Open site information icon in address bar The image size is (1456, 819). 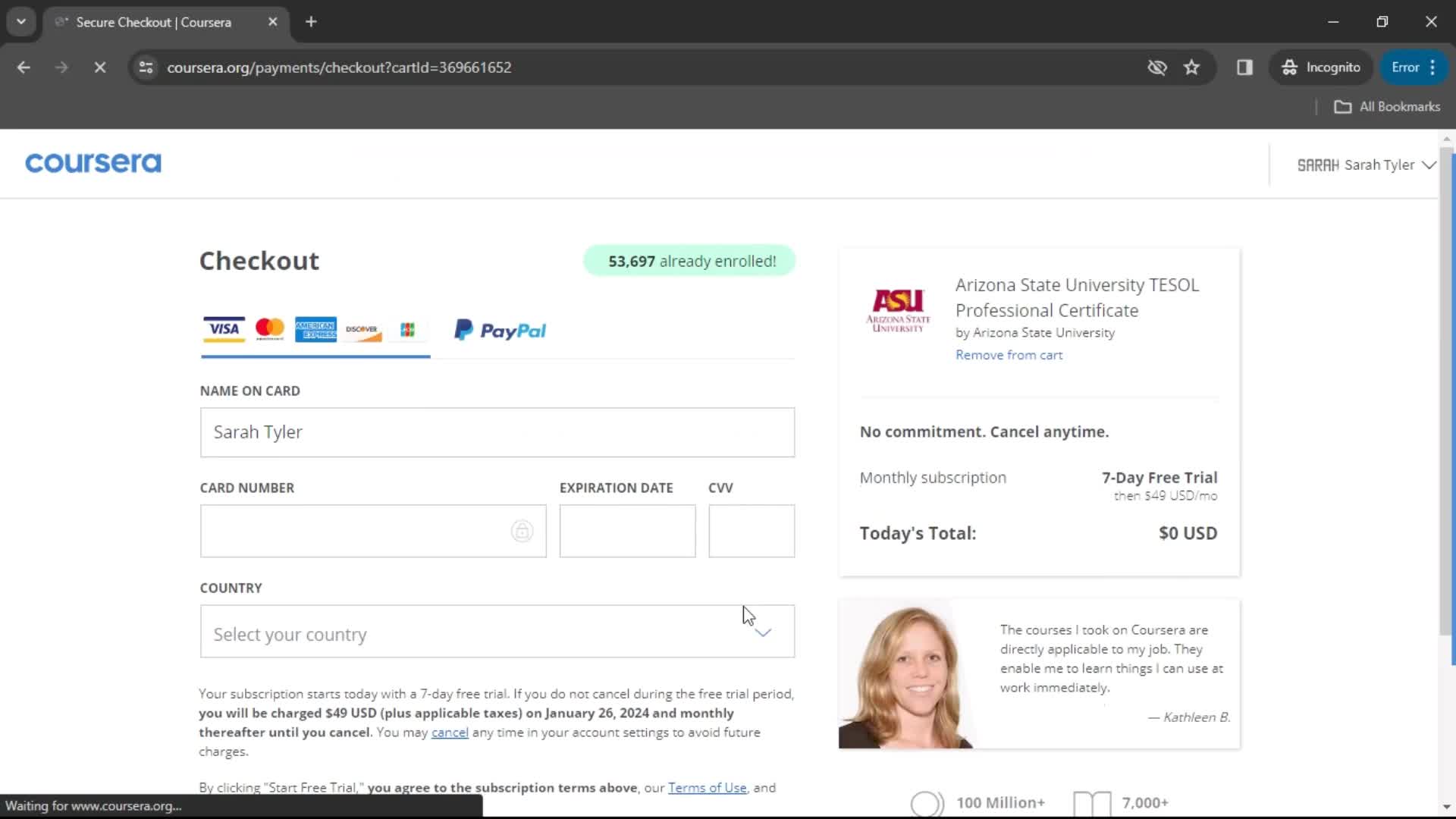point(146,67)
